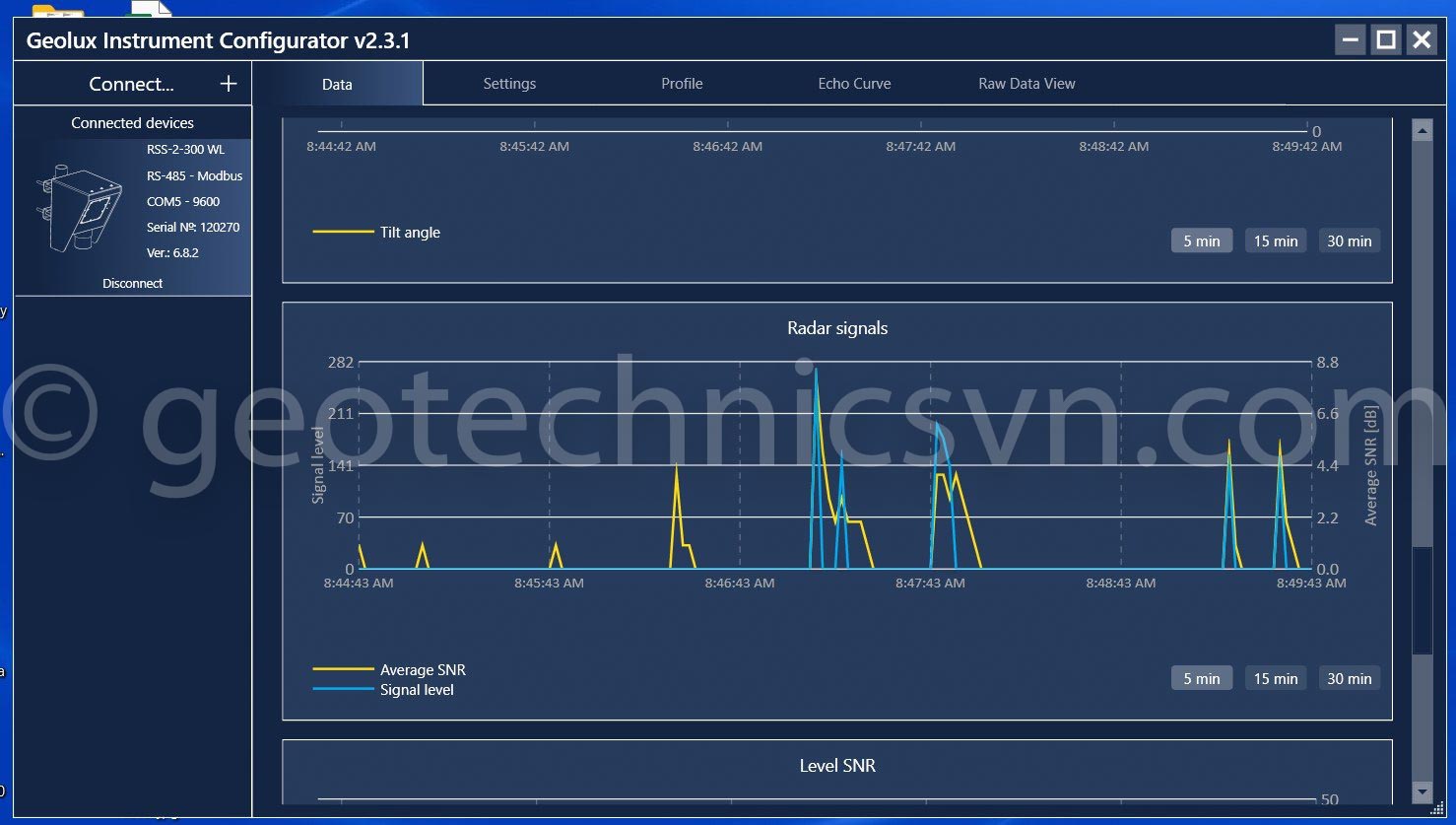The width and height of the screenshot is (1456, 825).
Task: Choose 5 min for Tilt angle chart
Action: [x=1201, y=241]
